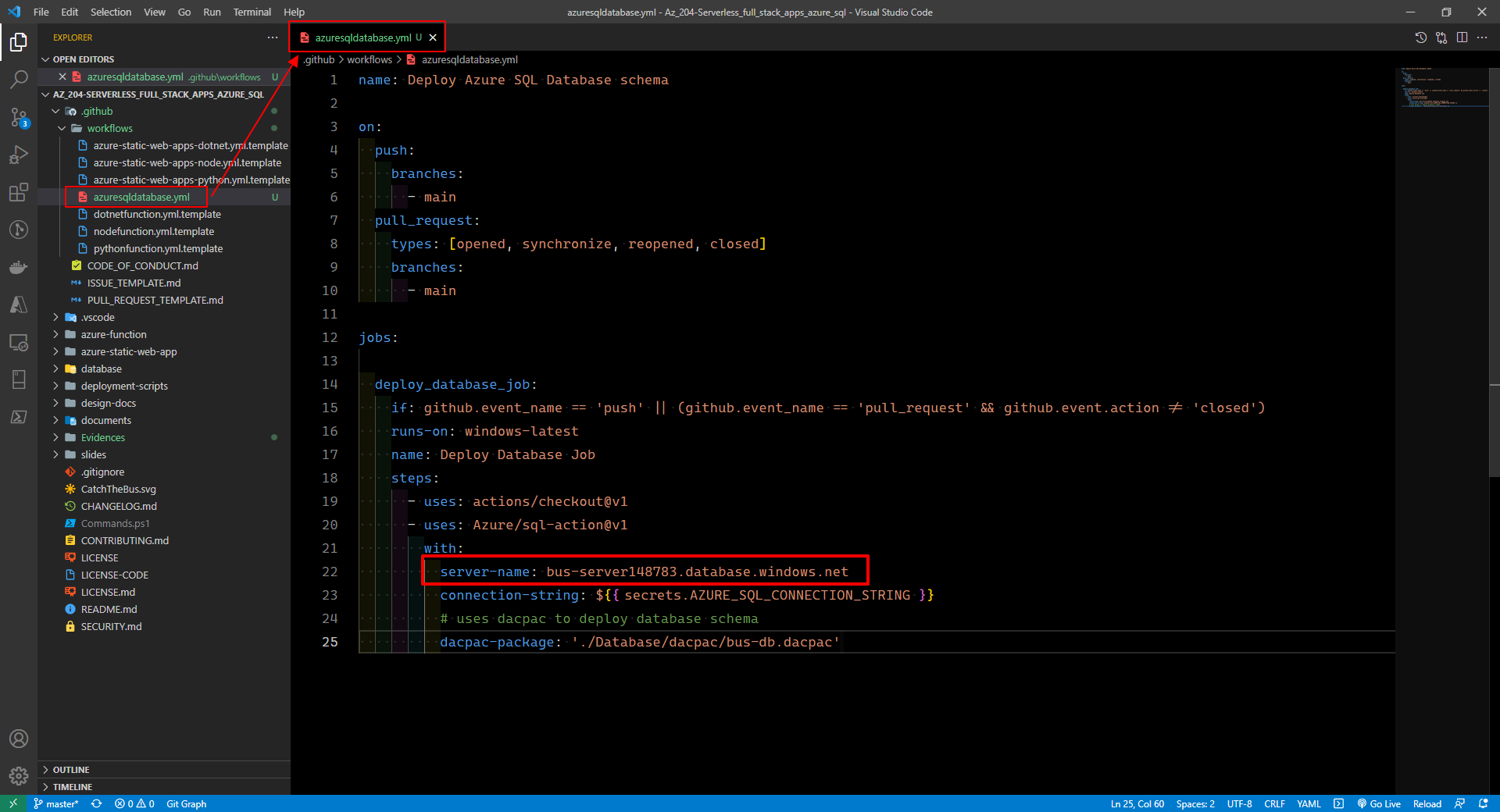
Task: Open changes icon in editor toolbar
Action: coord(1441,37)
